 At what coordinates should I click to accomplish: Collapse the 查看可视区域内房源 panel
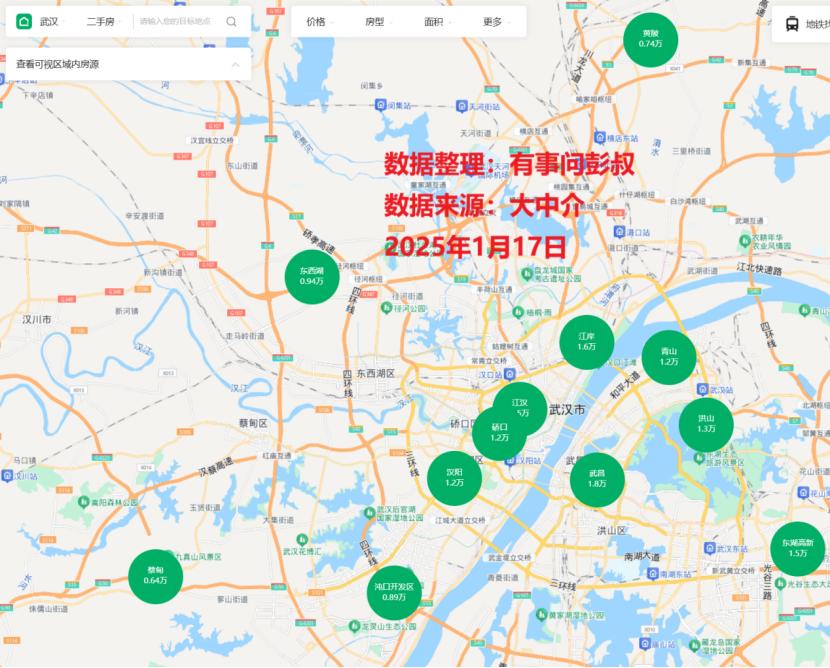tap(235, 64)
